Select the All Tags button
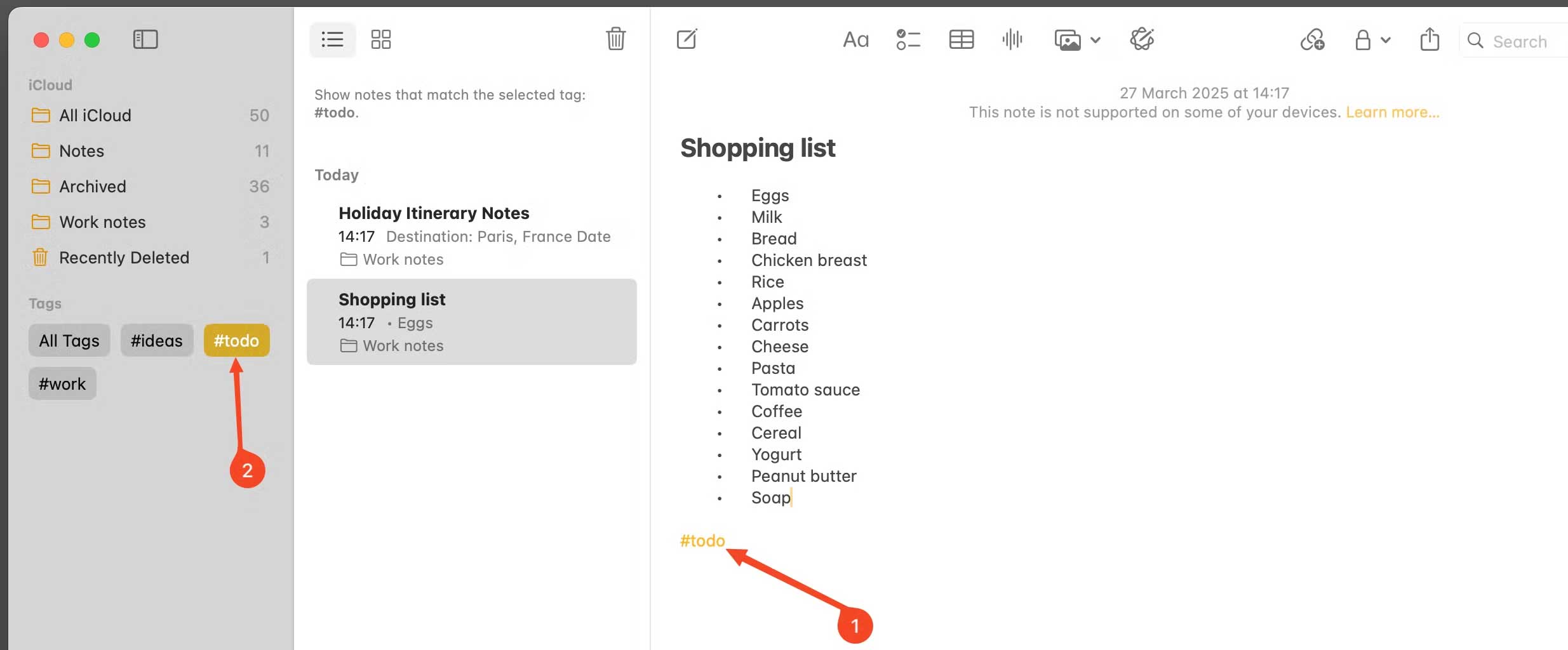This screenshot has height=650, width=1568. 69,340
